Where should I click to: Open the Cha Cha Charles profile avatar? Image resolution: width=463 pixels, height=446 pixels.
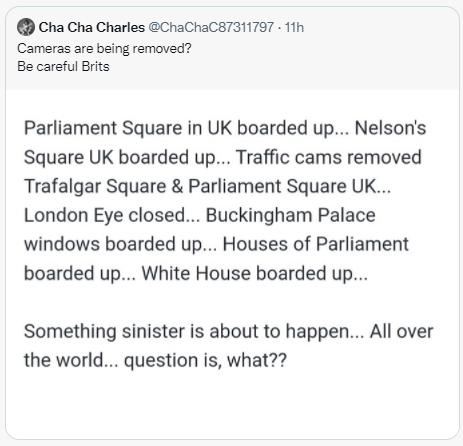pos(26,27)
